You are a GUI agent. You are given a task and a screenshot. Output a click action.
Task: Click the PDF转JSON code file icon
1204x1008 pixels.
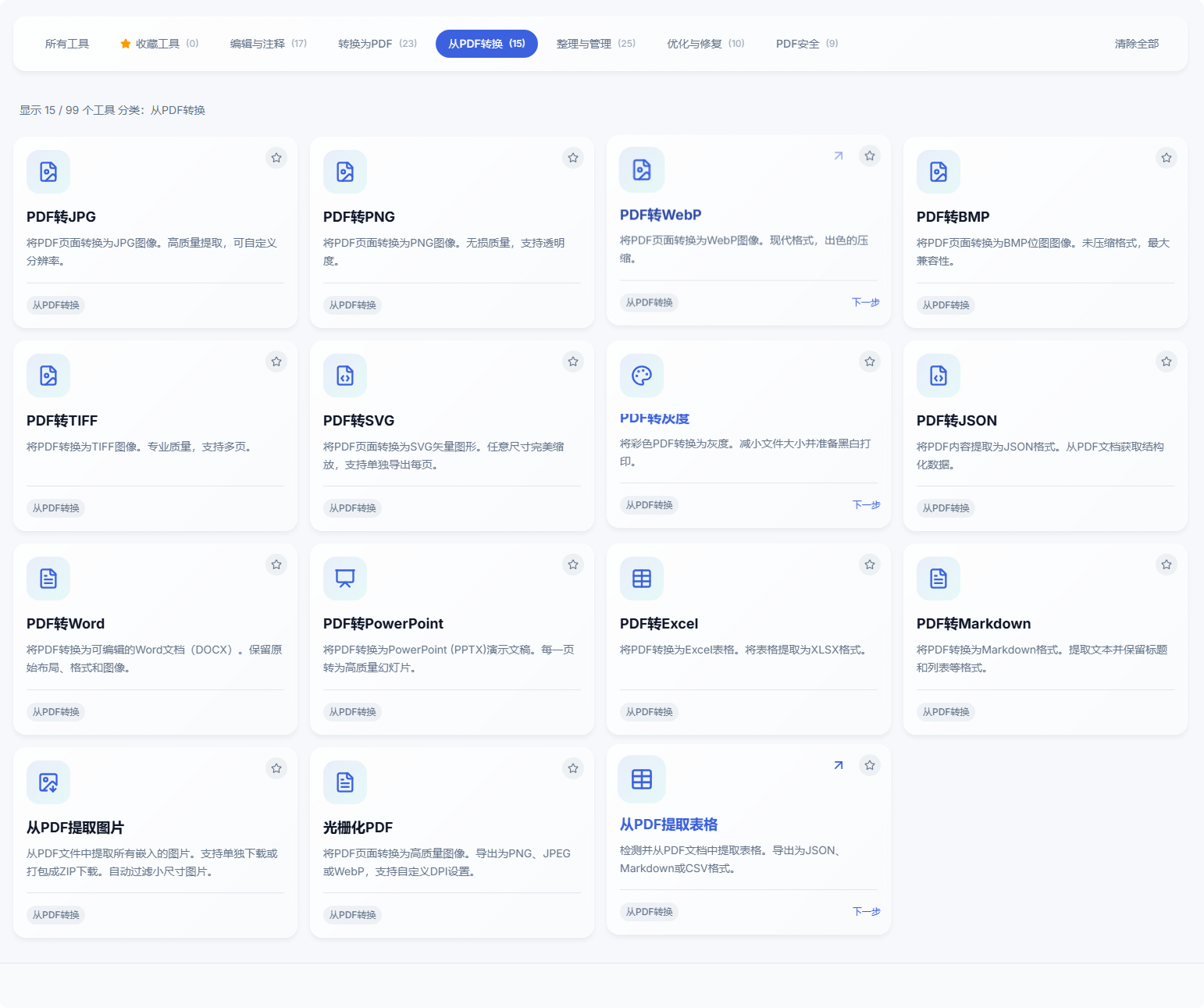(939, 376)
